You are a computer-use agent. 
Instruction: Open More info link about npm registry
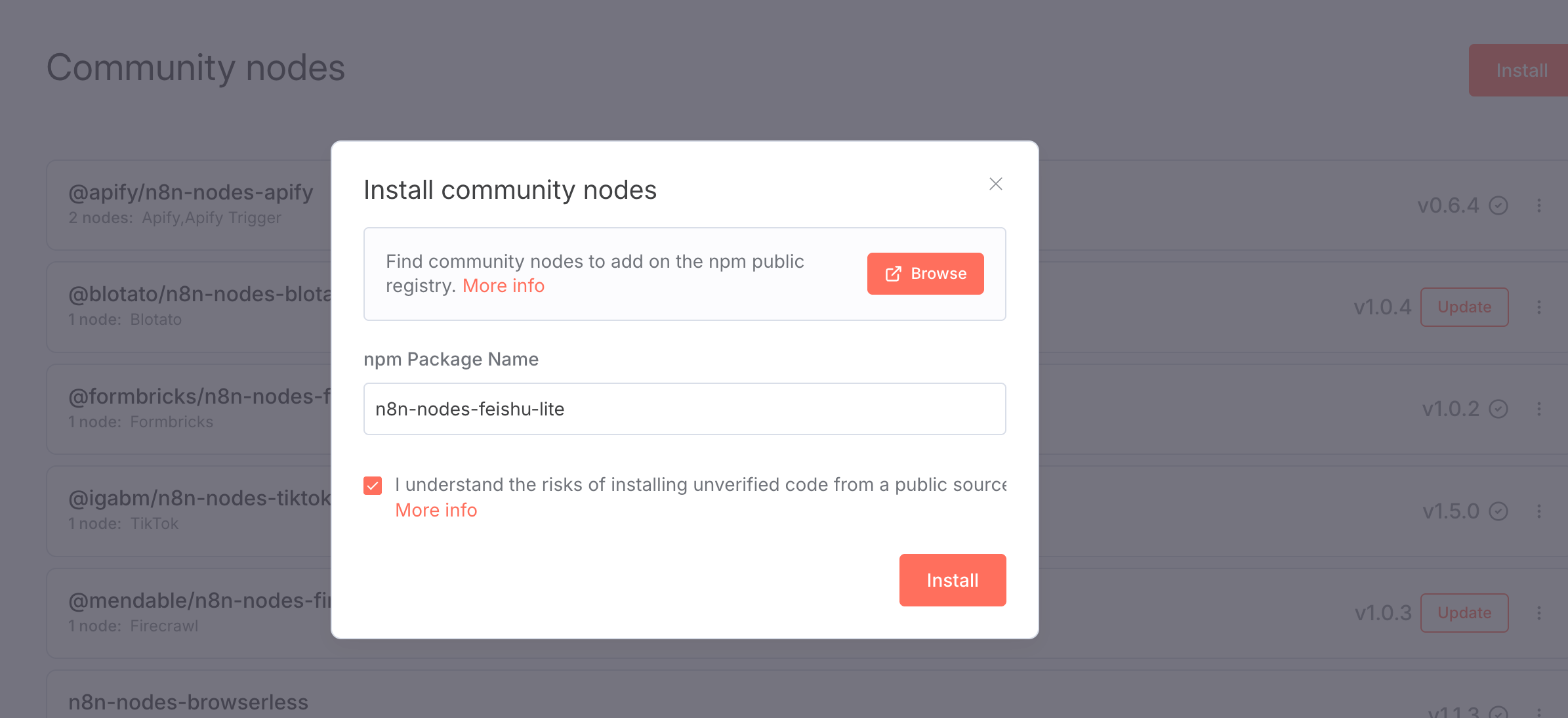(503, 286)
